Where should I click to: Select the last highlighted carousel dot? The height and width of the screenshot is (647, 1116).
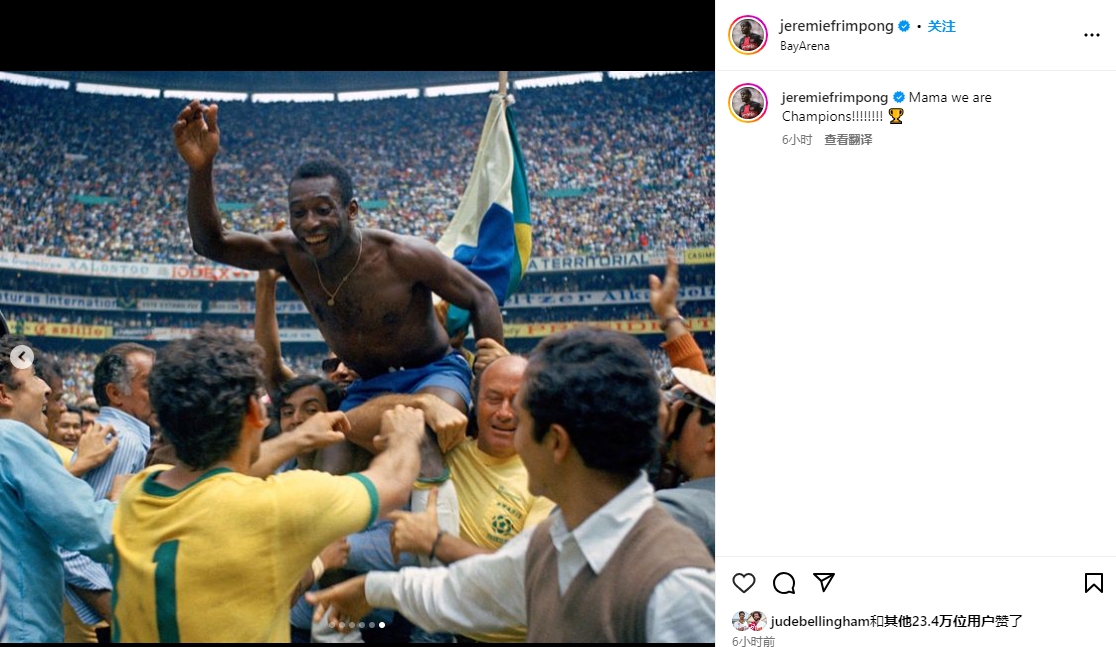pos(382,625)
